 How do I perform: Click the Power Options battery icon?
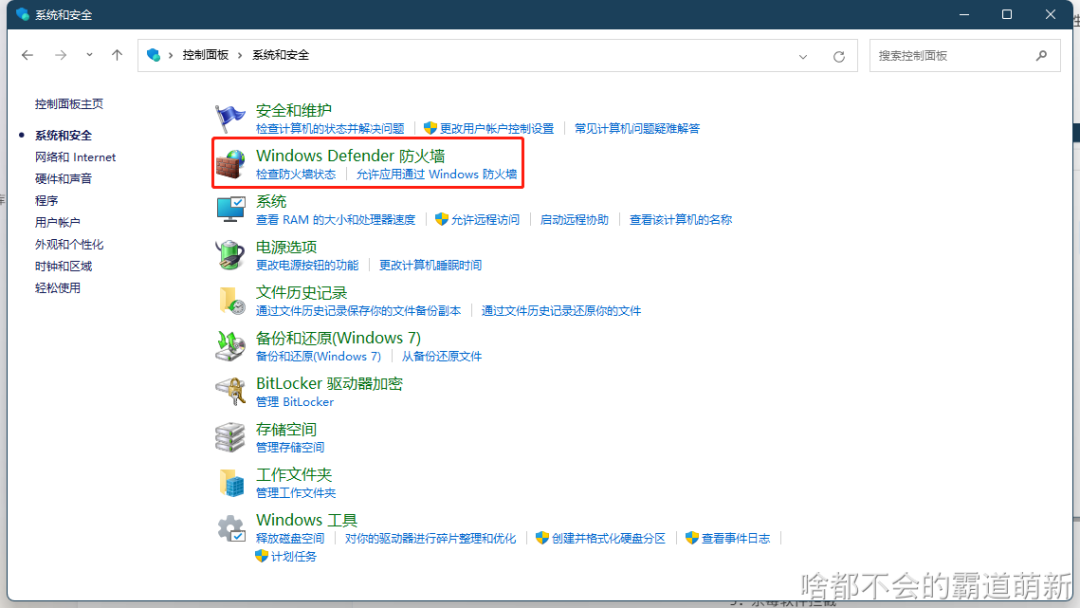[230, 255]
